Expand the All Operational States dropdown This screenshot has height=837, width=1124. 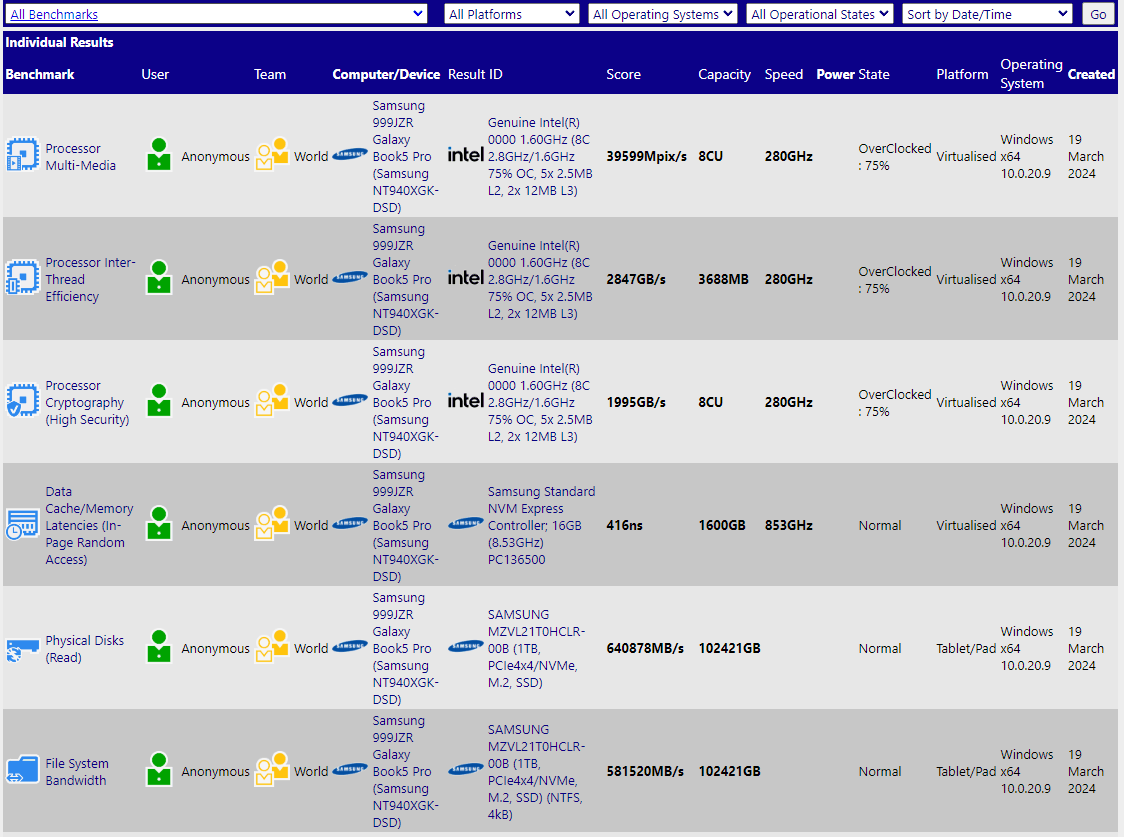[819, 14]
